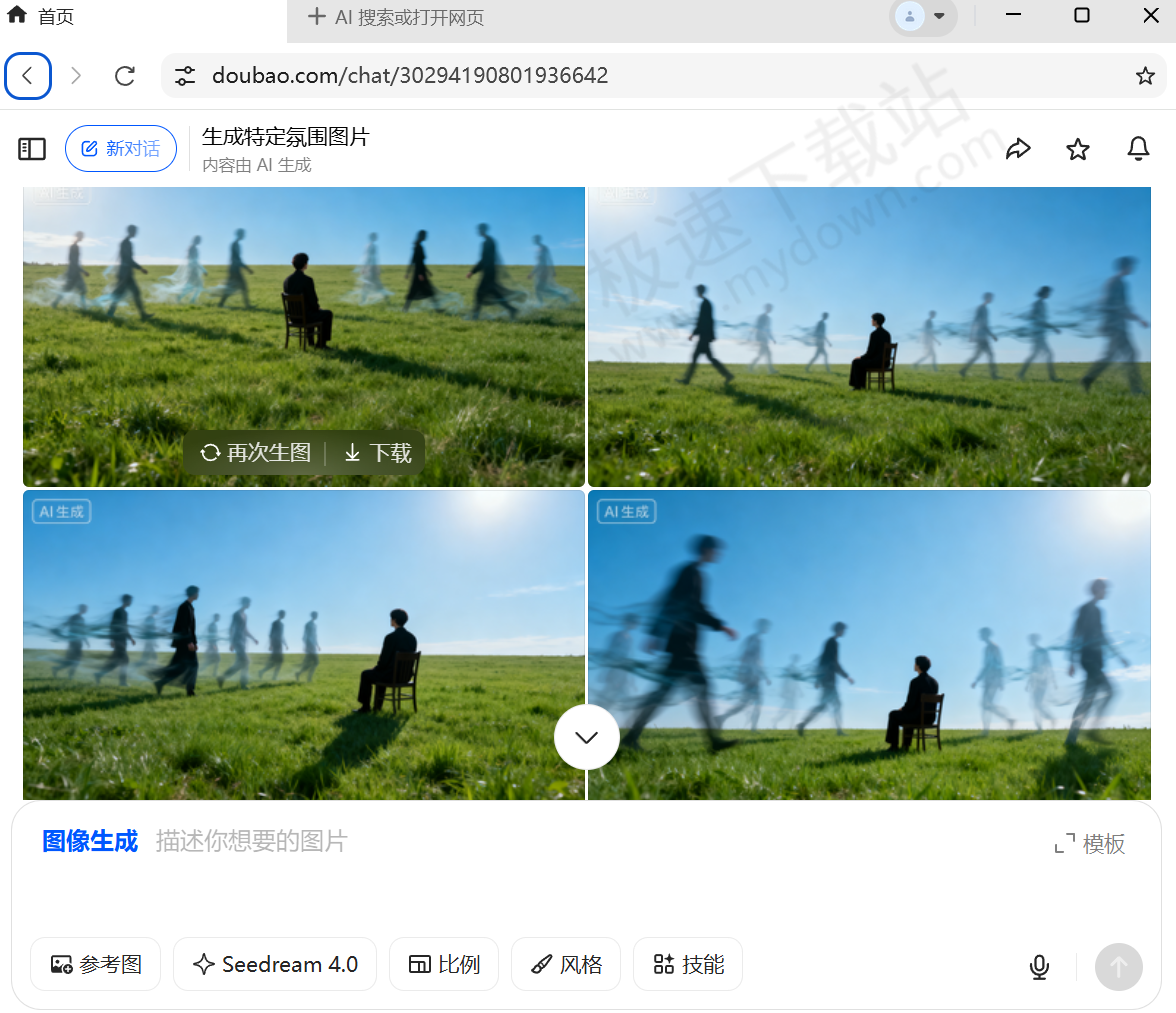Favorite this chat with star icon
Screen dimensions: 1176x1013
(x=1077, y=149)
